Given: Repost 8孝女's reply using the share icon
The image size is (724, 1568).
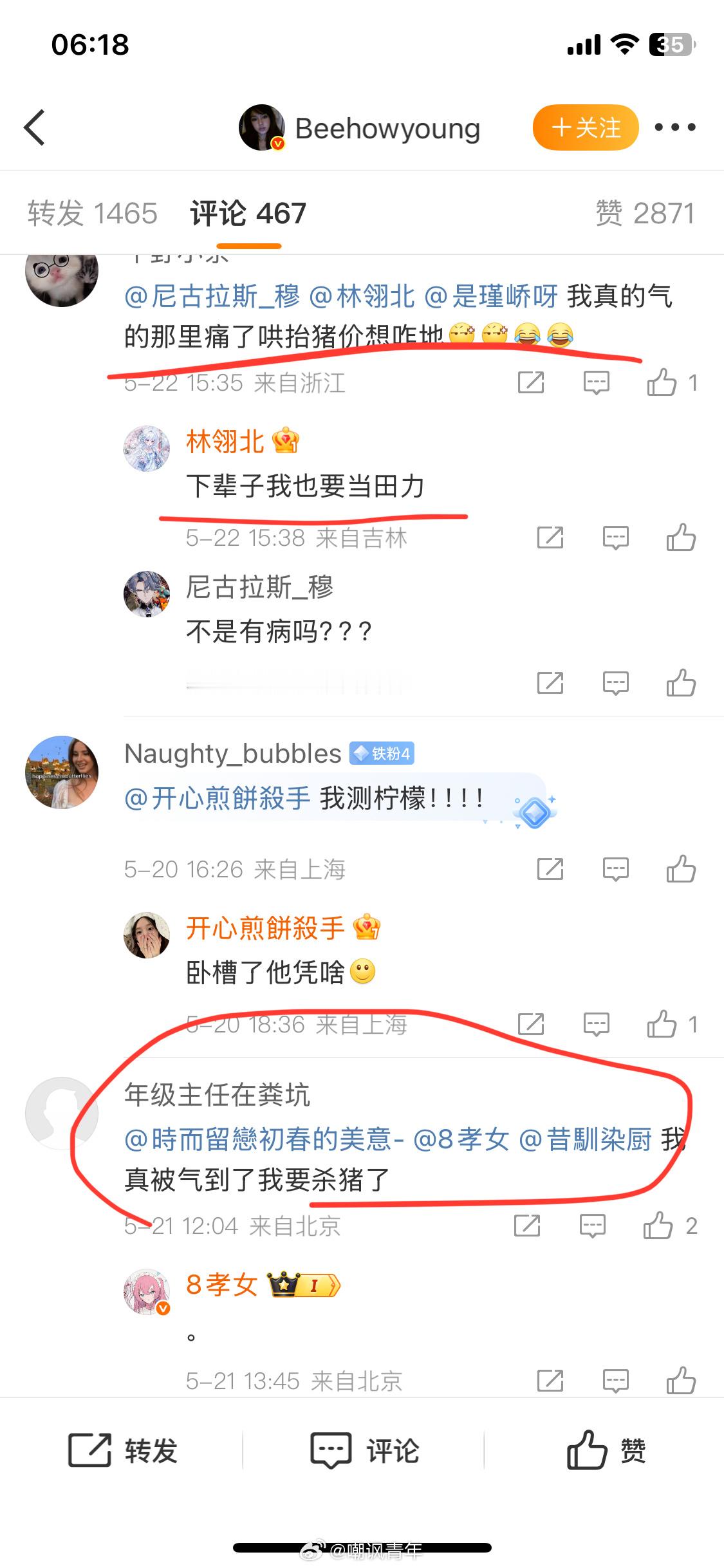Looking at the screenshot, I should 550,1381.
